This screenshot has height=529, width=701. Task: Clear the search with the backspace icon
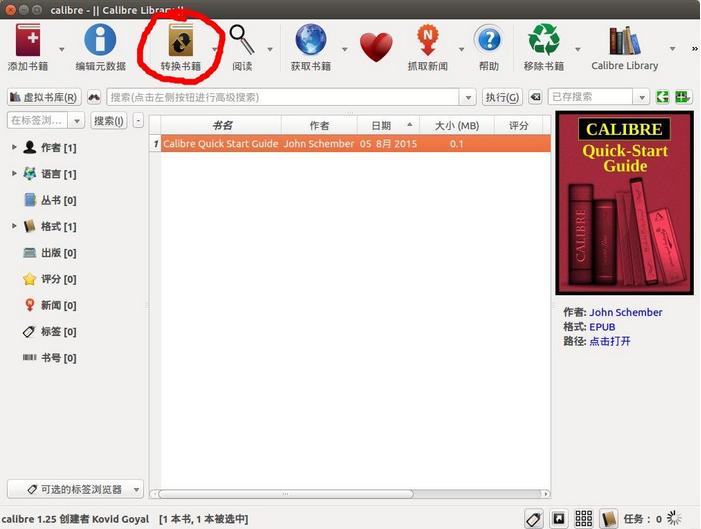(x=535, y=97)
